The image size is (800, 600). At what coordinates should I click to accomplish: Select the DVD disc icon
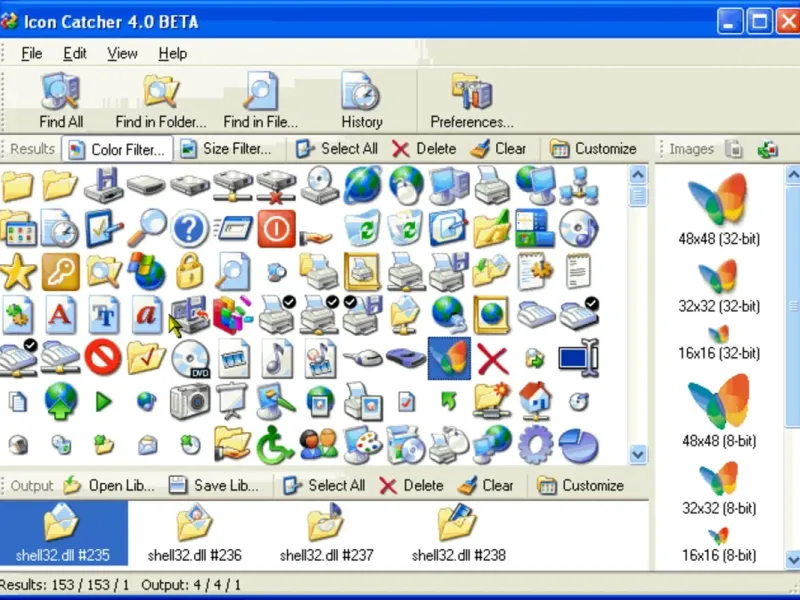click(190, 359)
